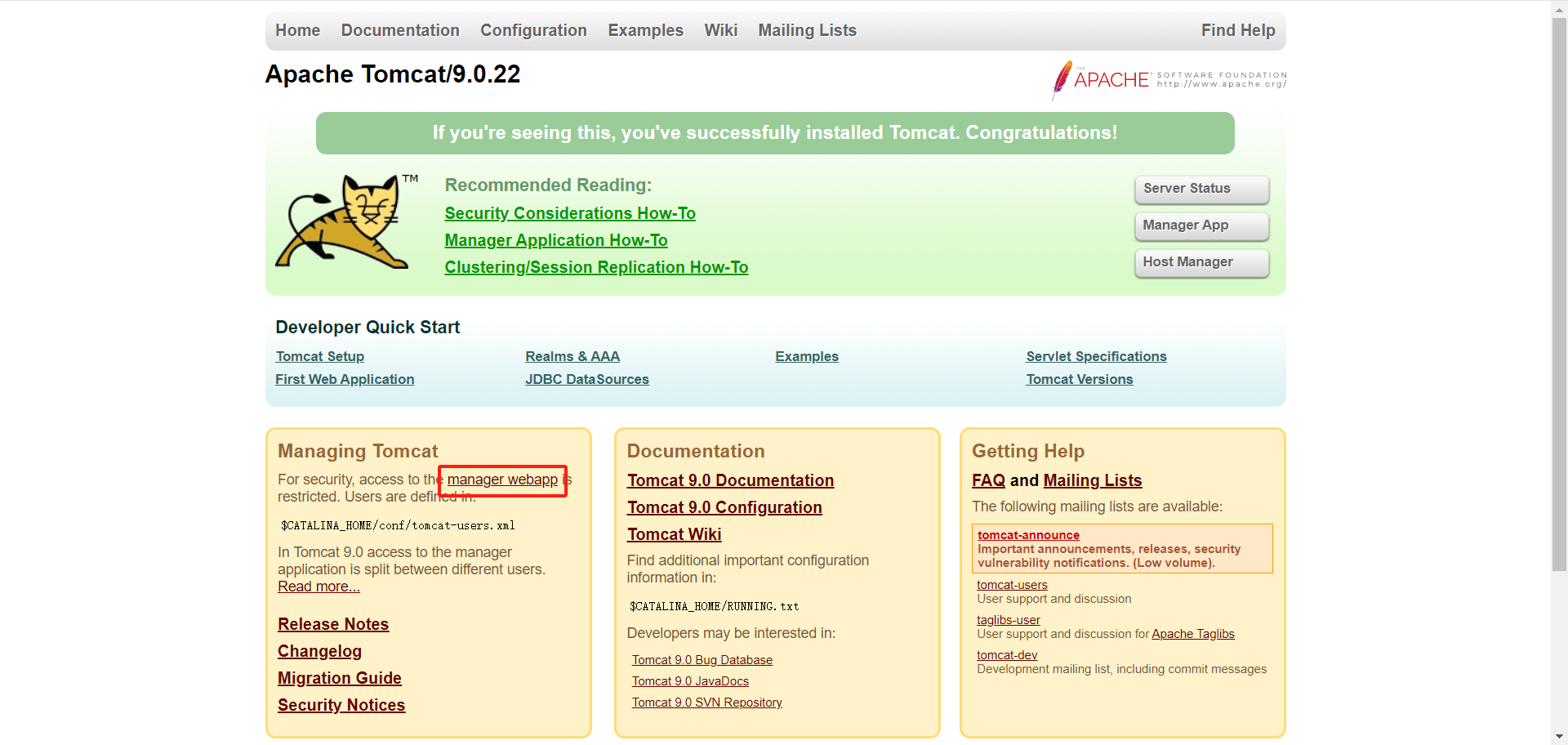Image resolution: width=1568 pixels, height=745 pixels.
Task: Follow the manager webapp link
Action: [502, 480]
